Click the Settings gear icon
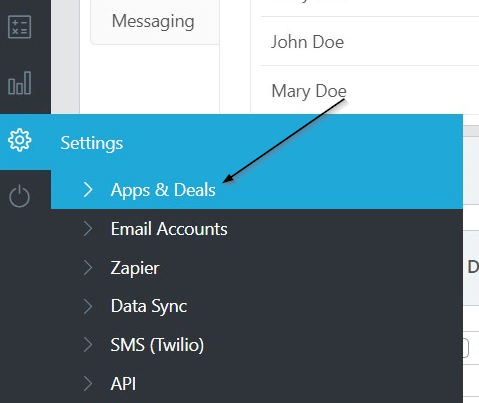 (20, 140)
